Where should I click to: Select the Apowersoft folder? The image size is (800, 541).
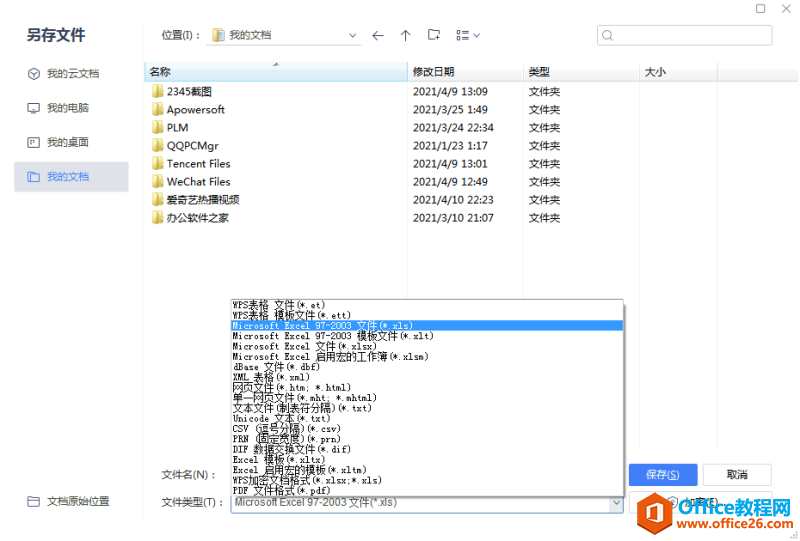tap(195, 109)
